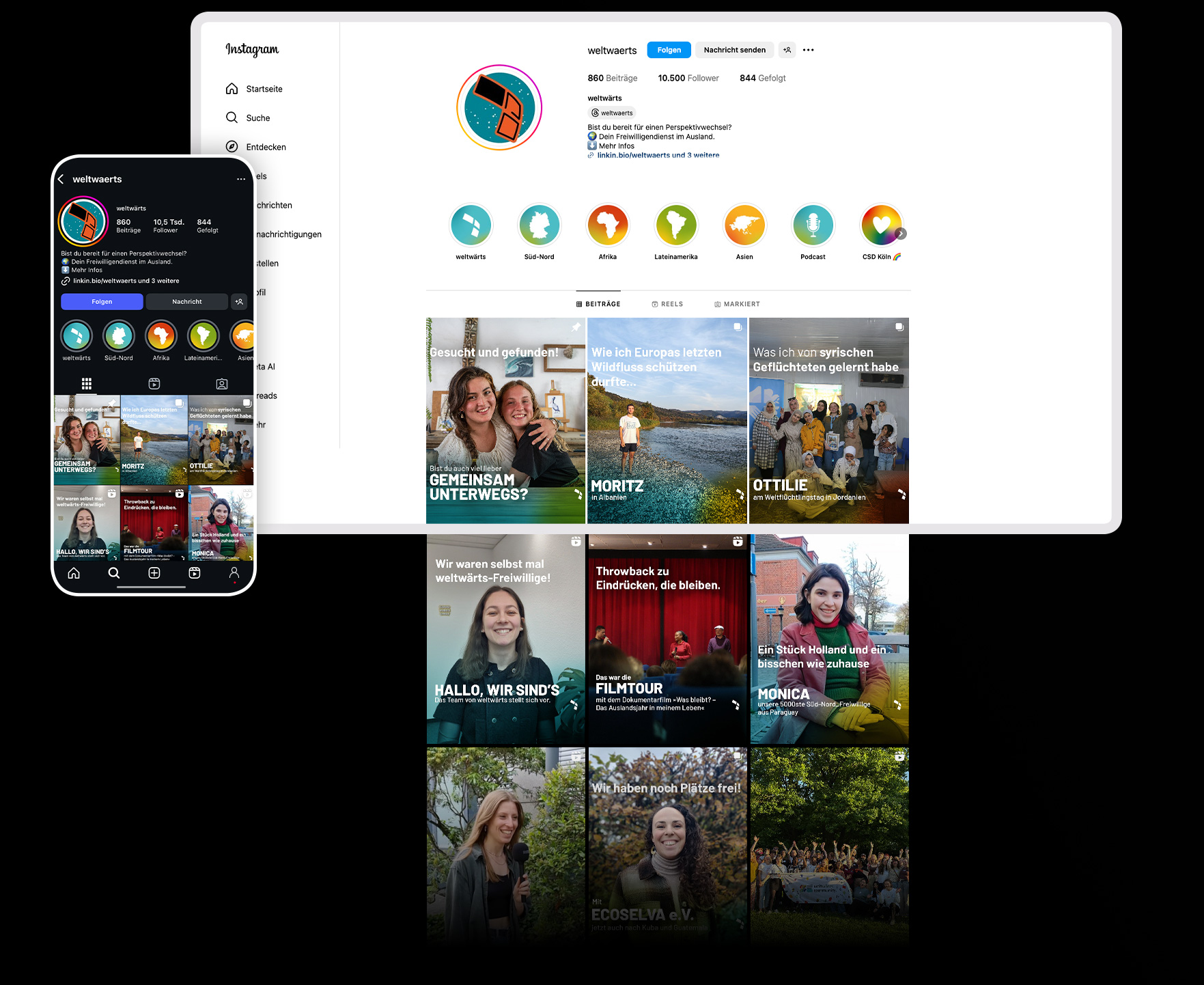Viewport: 1204px width, 985px height.
Task: Tap Lateinamerika highlight on phone
Action: click(x=204, y=340)
